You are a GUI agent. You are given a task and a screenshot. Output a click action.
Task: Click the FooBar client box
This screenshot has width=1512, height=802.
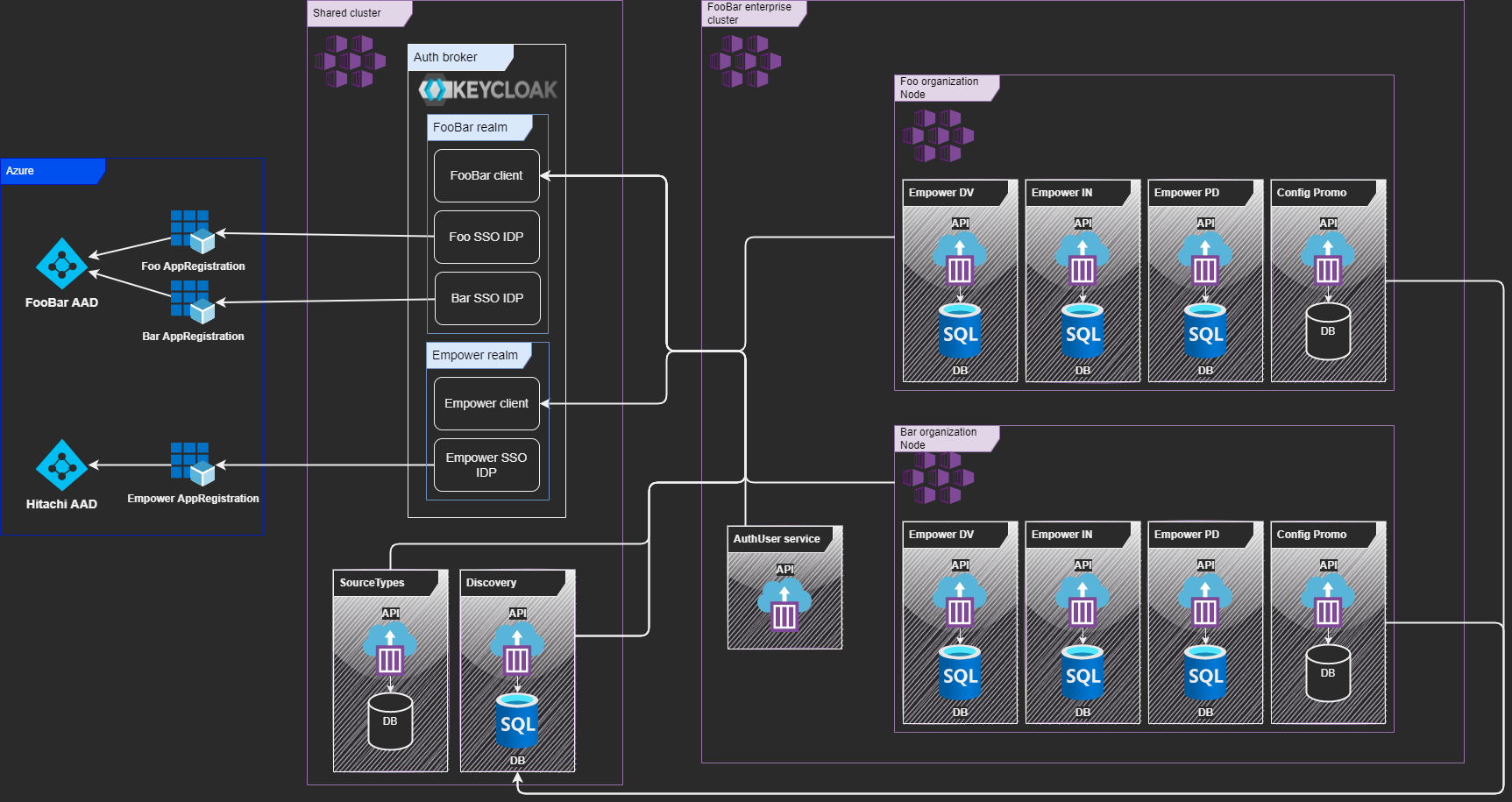(x=486, y=175)
